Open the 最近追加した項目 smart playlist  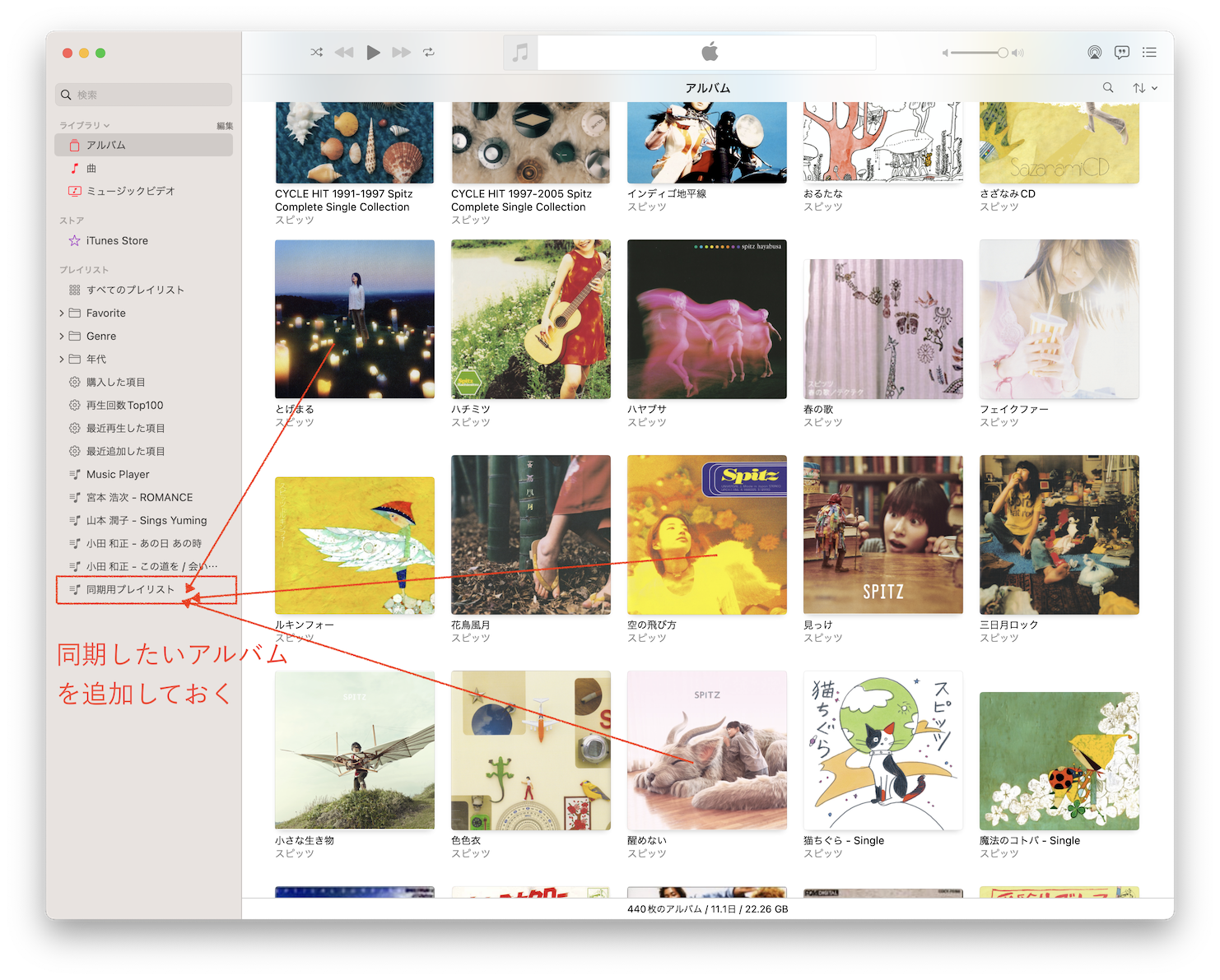144,452
